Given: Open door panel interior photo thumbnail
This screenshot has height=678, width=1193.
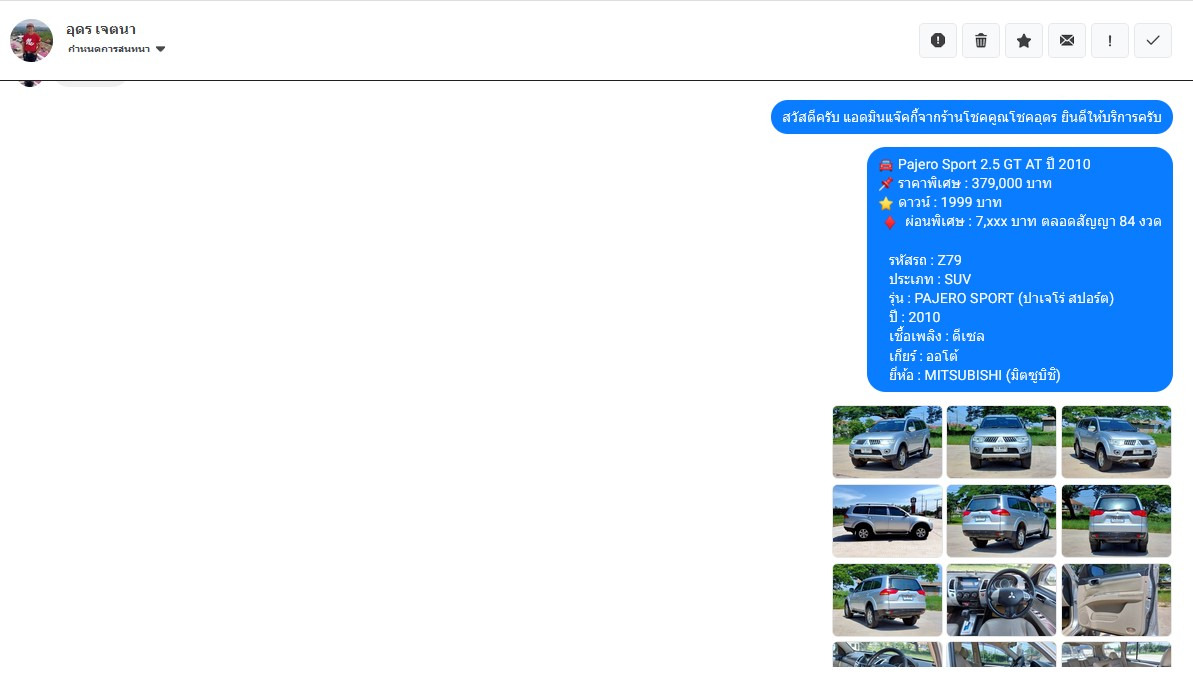Looking at the screenshot, I should (x=1116, y=600).
